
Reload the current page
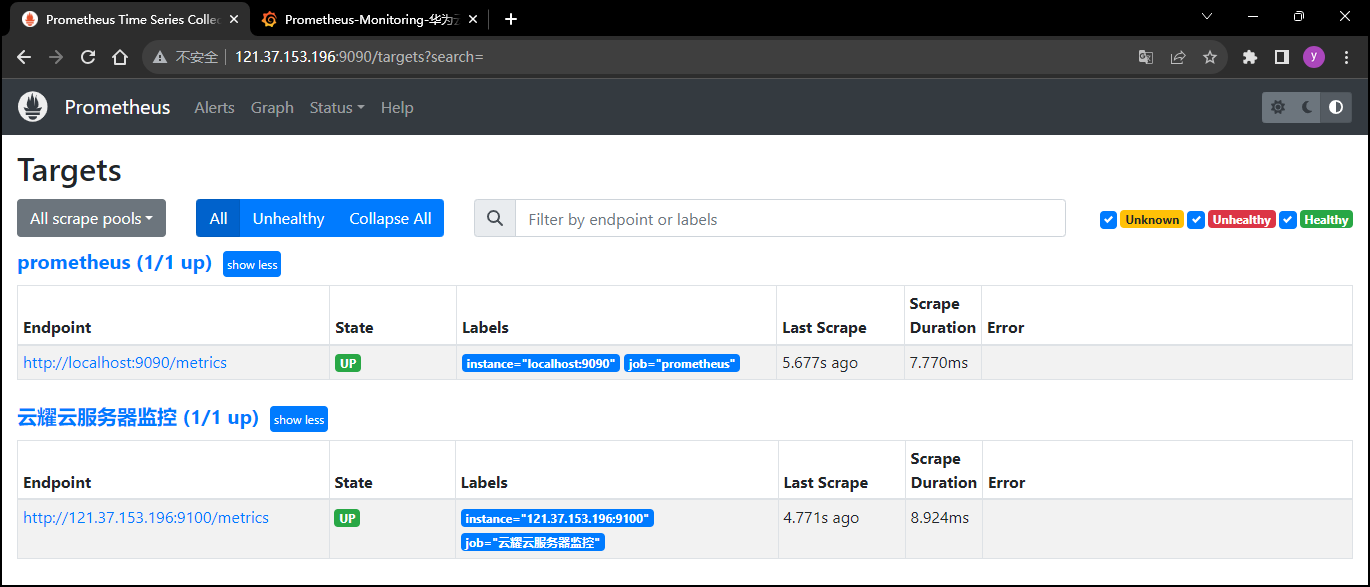pos(88,57)
